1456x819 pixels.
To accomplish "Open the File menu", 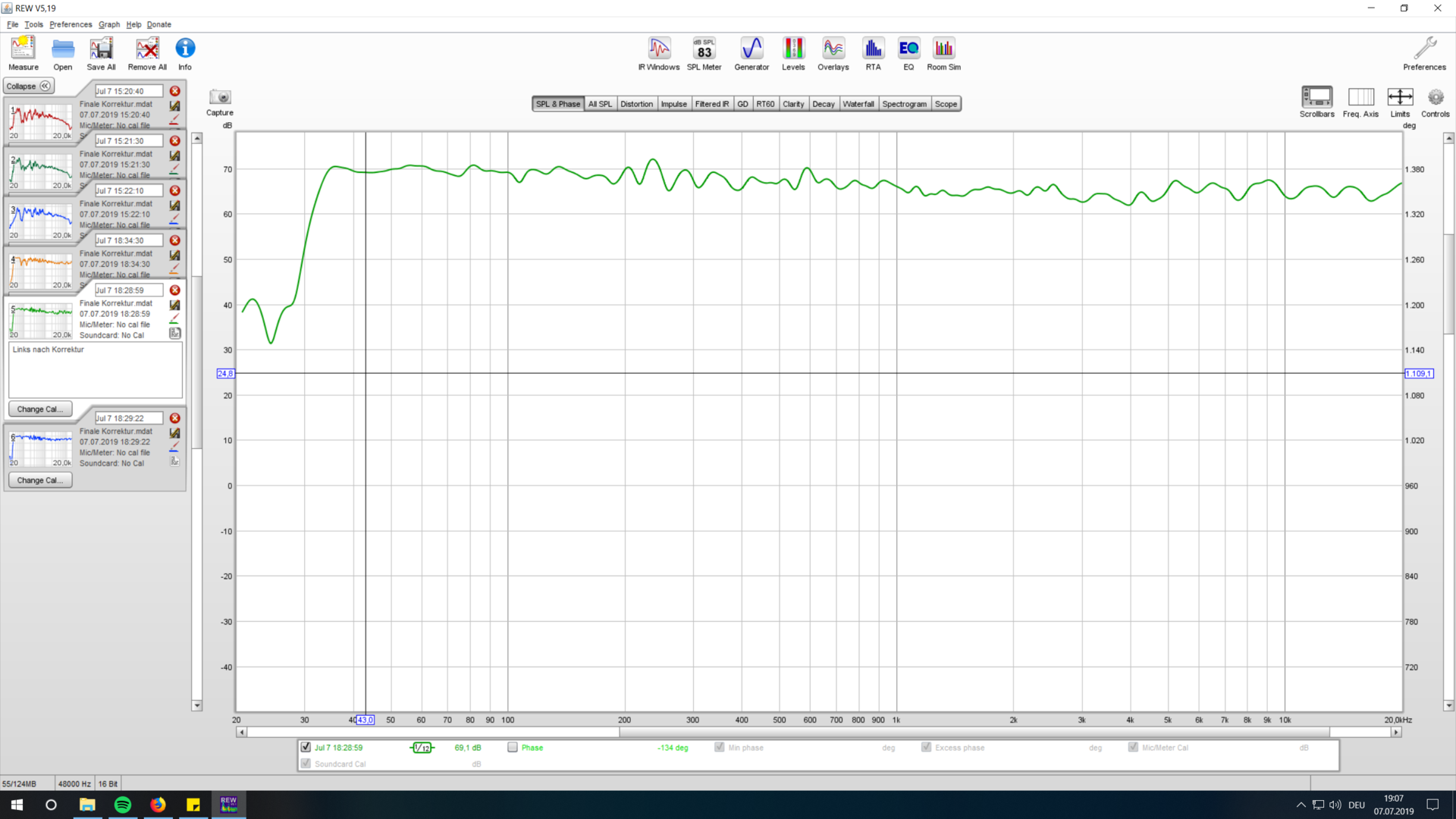I will pyautogui.click(x=13, y=24).
